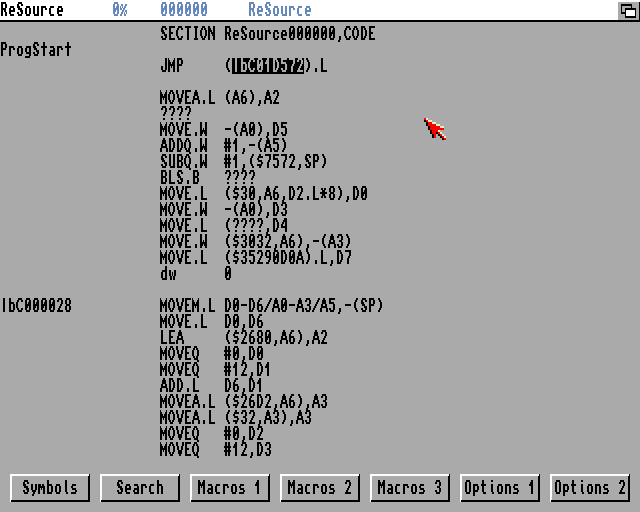Click MOVEQ #12,D3 line

coord(216,450)
